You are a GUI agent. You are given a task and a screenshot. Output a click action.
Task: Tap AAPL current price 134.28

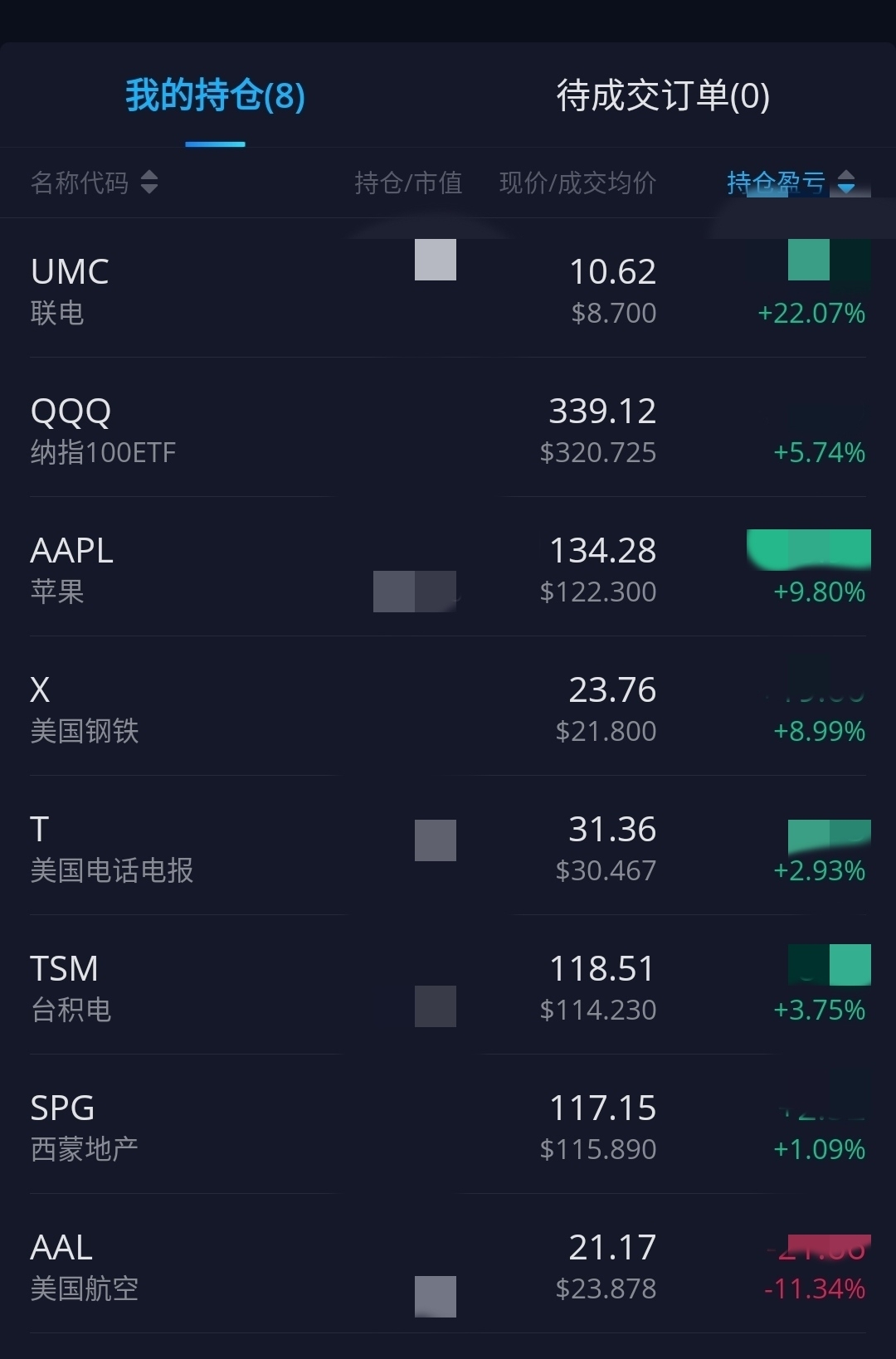(x=602, y=551)
